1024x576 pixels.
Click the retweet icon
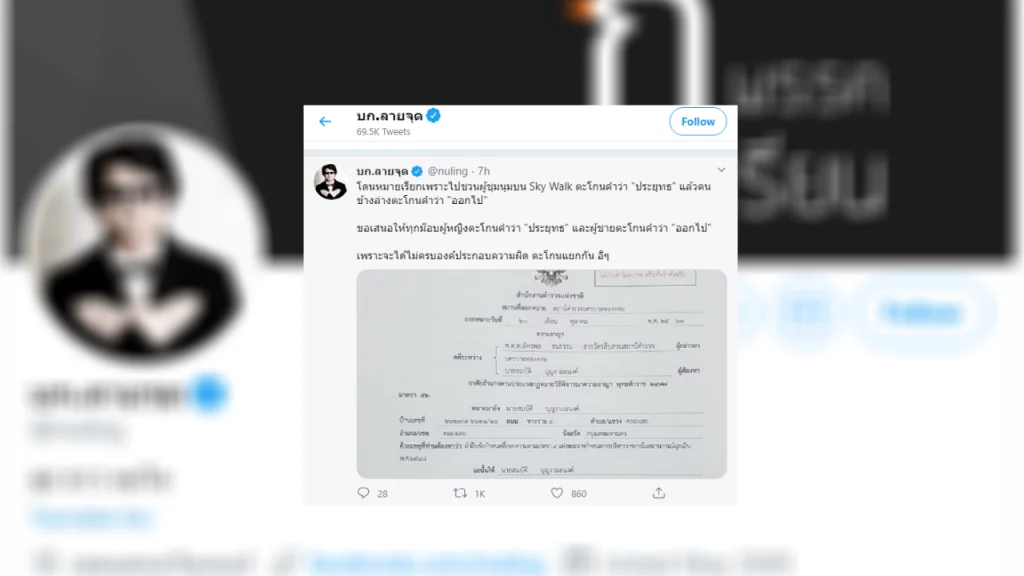coord(460,493)
